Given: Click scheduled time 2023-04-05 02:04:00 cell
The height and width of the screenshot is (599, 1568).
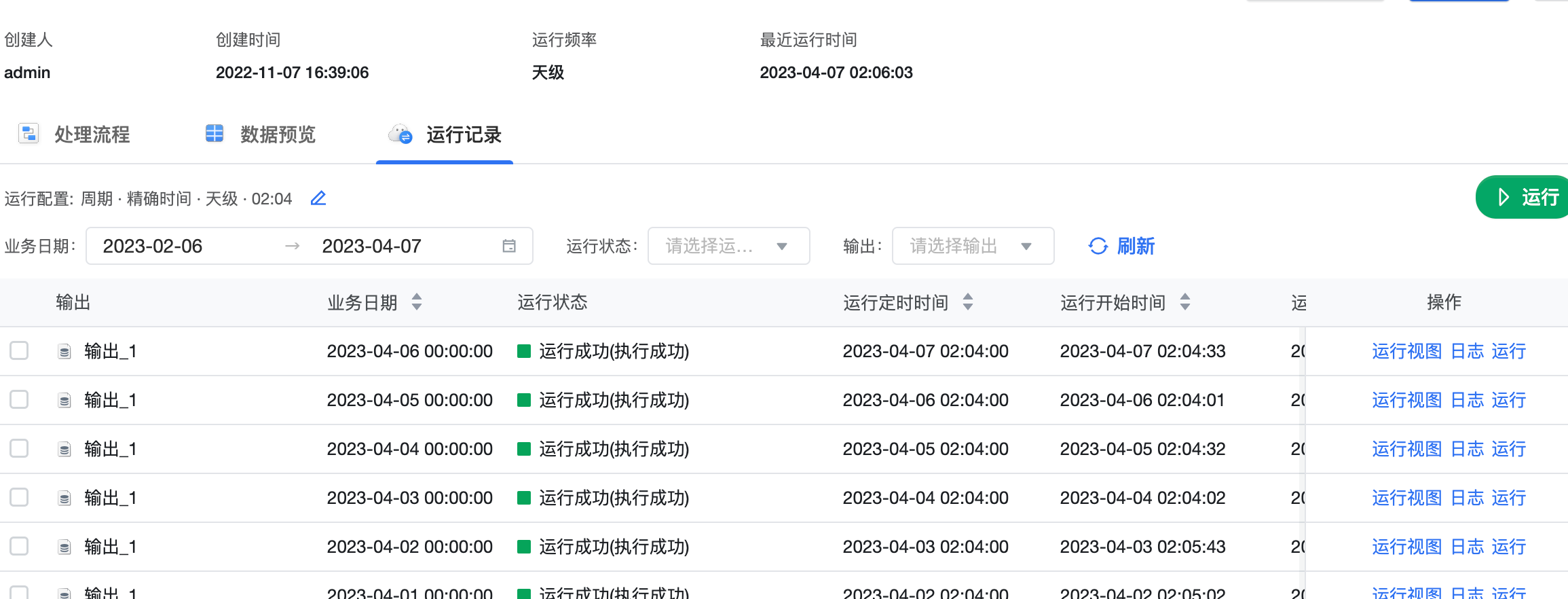Looking at the screenshot, I should (926, 449).
